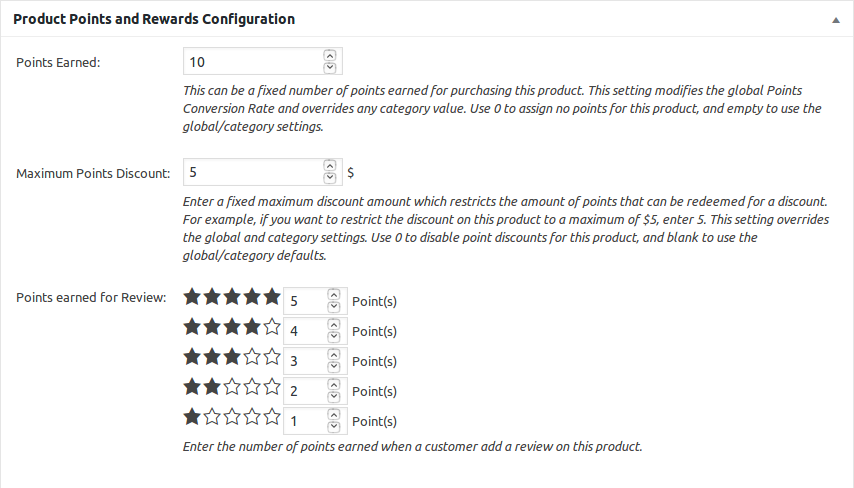This screenshot has height=488, width=854.
Task: Click the five-star review points field
Action: [304, 301]
